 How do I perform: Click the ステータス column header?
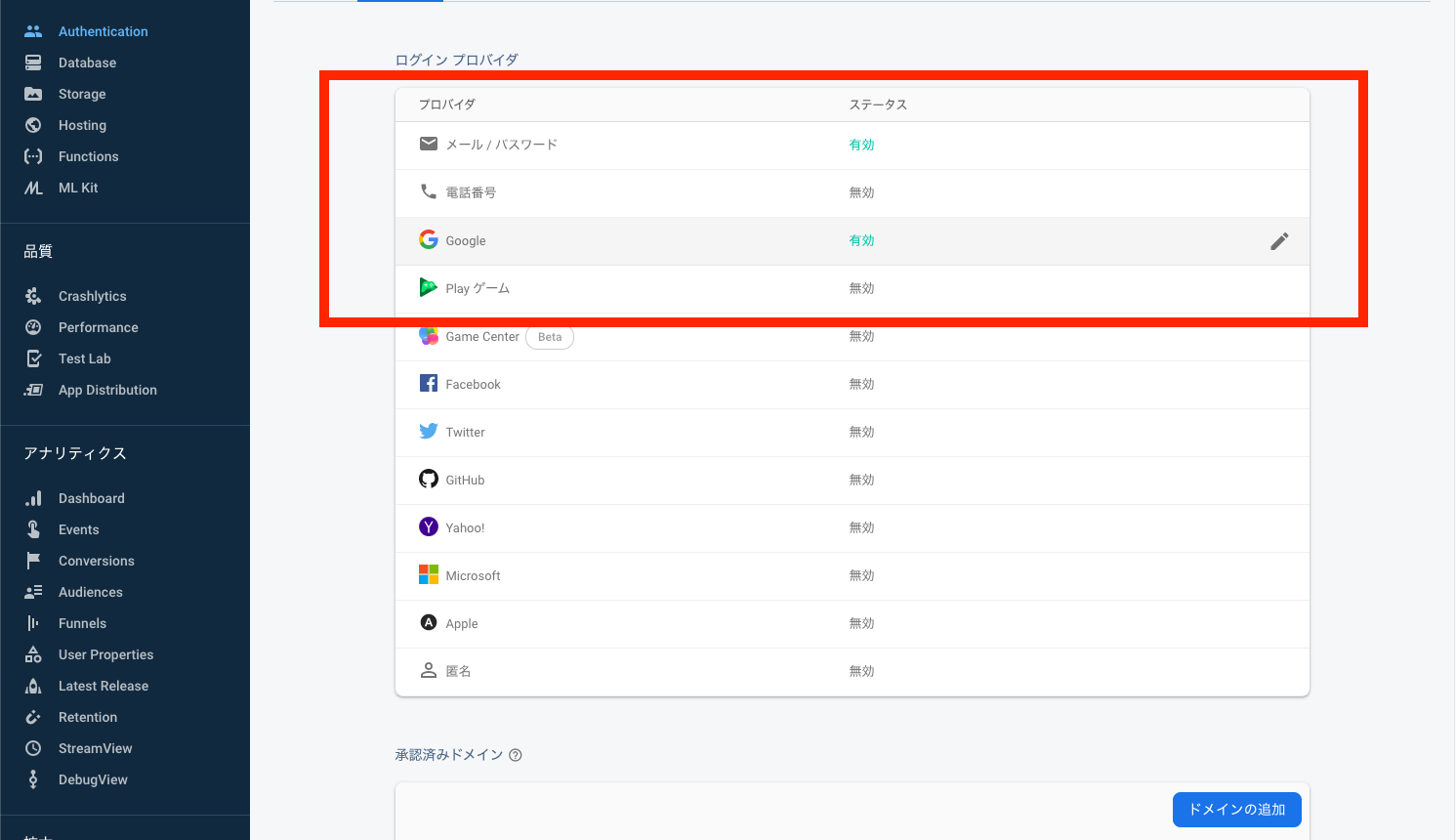pos(878,105)
